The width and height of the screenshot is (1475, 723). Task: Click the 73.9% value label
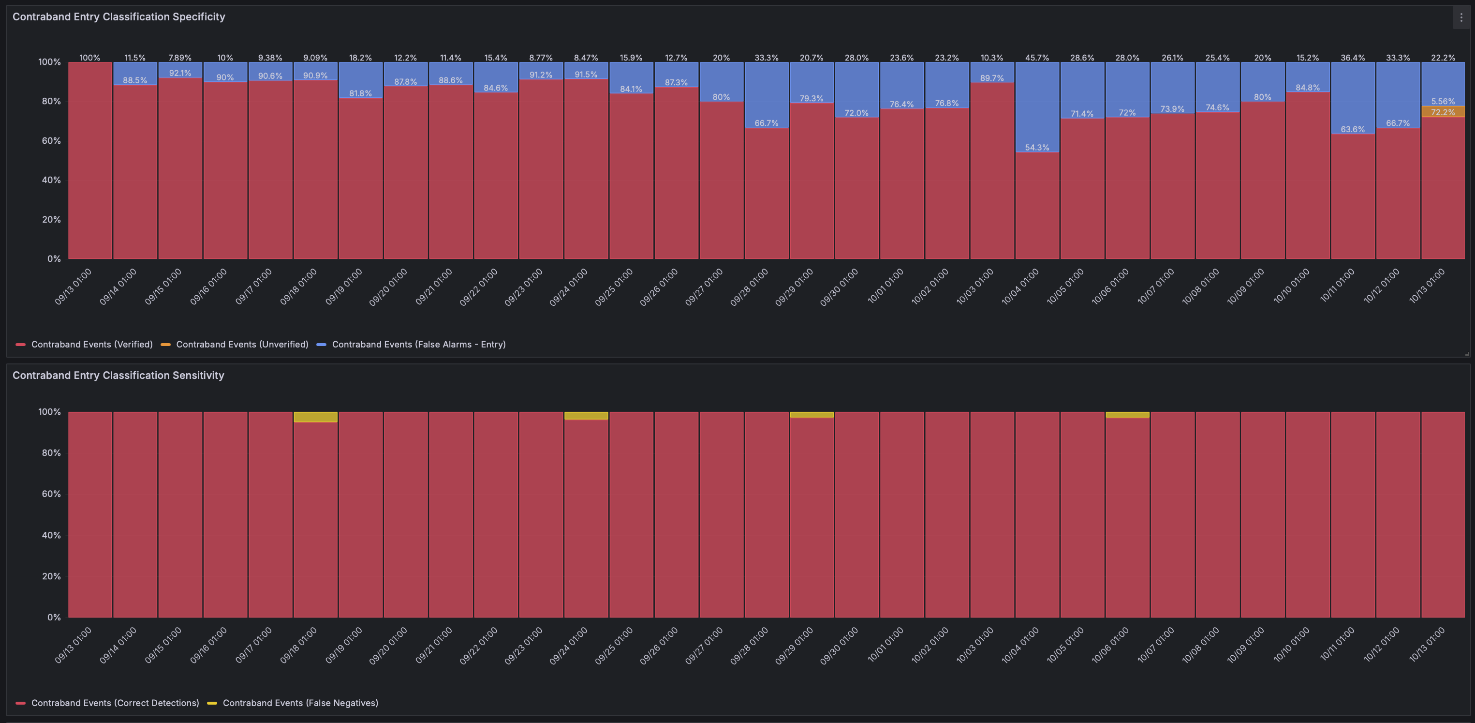point(1172,109)
